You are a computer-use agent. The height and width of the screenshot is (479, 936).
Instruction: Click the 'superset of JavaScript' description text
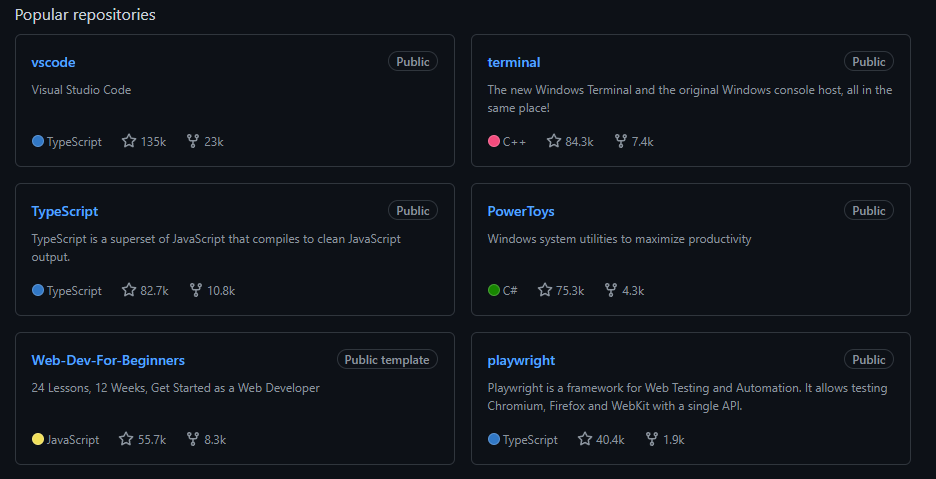[216, 248]
